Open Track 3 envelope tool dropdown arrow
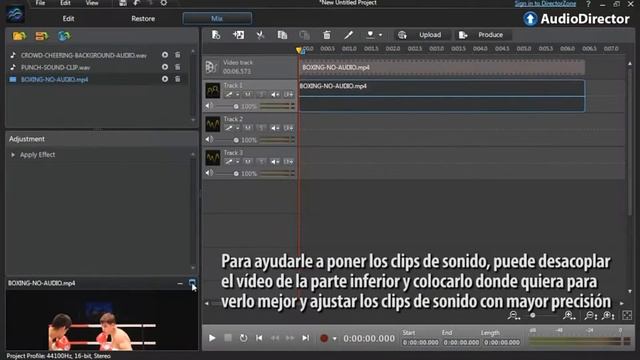 pos(238,162)
